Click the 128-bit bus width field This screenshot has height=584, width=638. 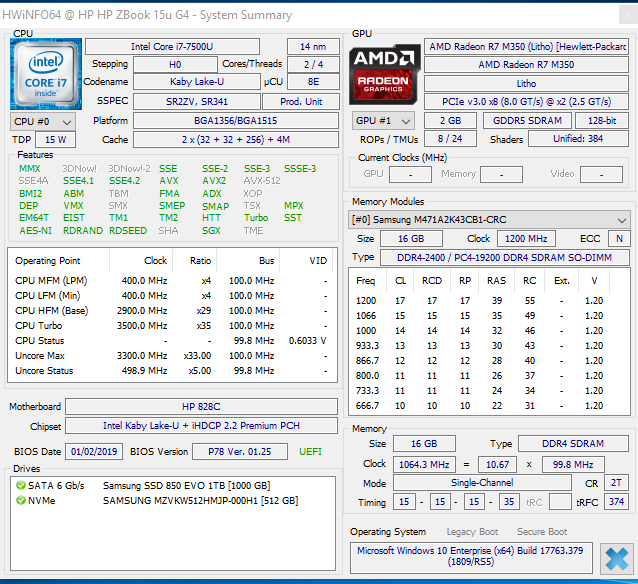tap(602, 120)
